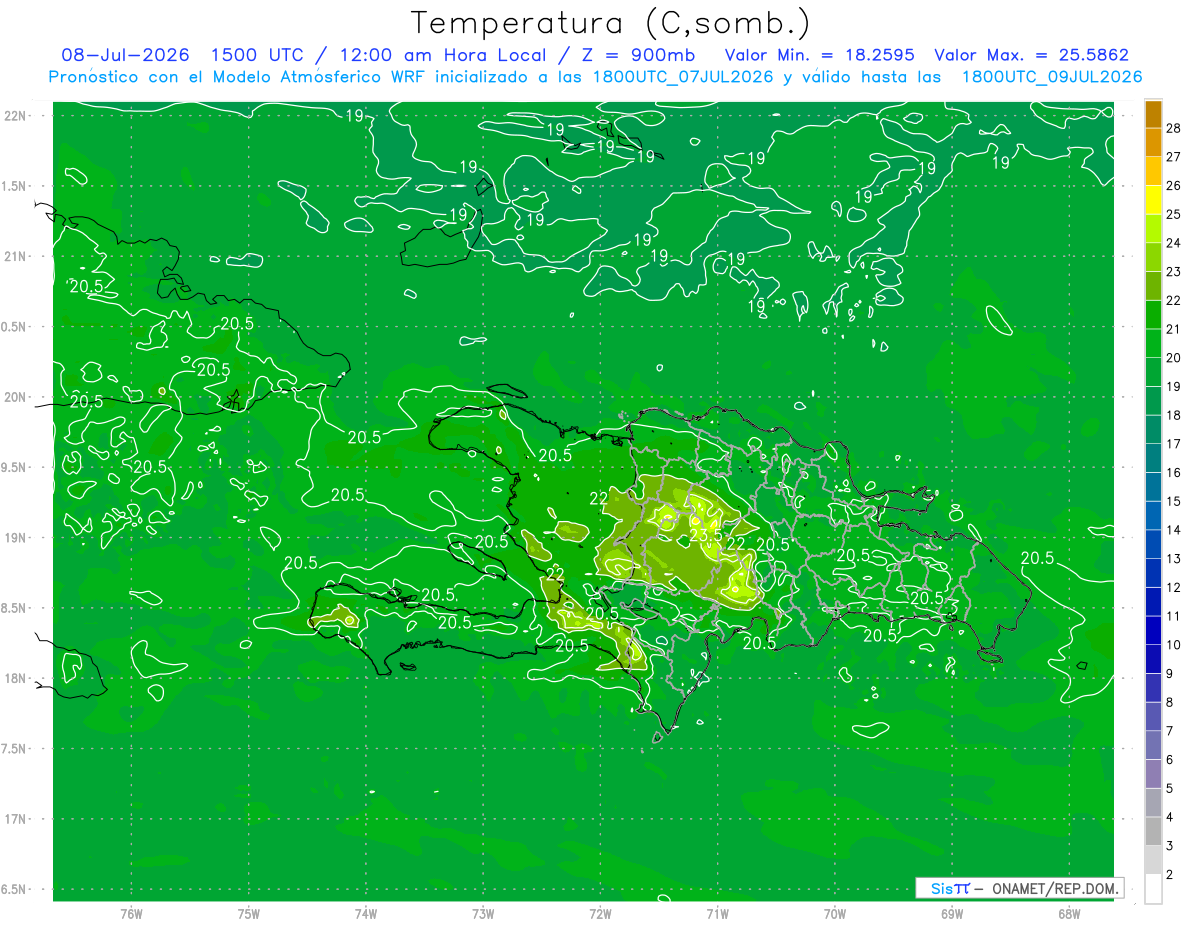This screenshot has width=1200, height=927.
Task: Click the '17N' latitude axis label
Action: [16, 819]
